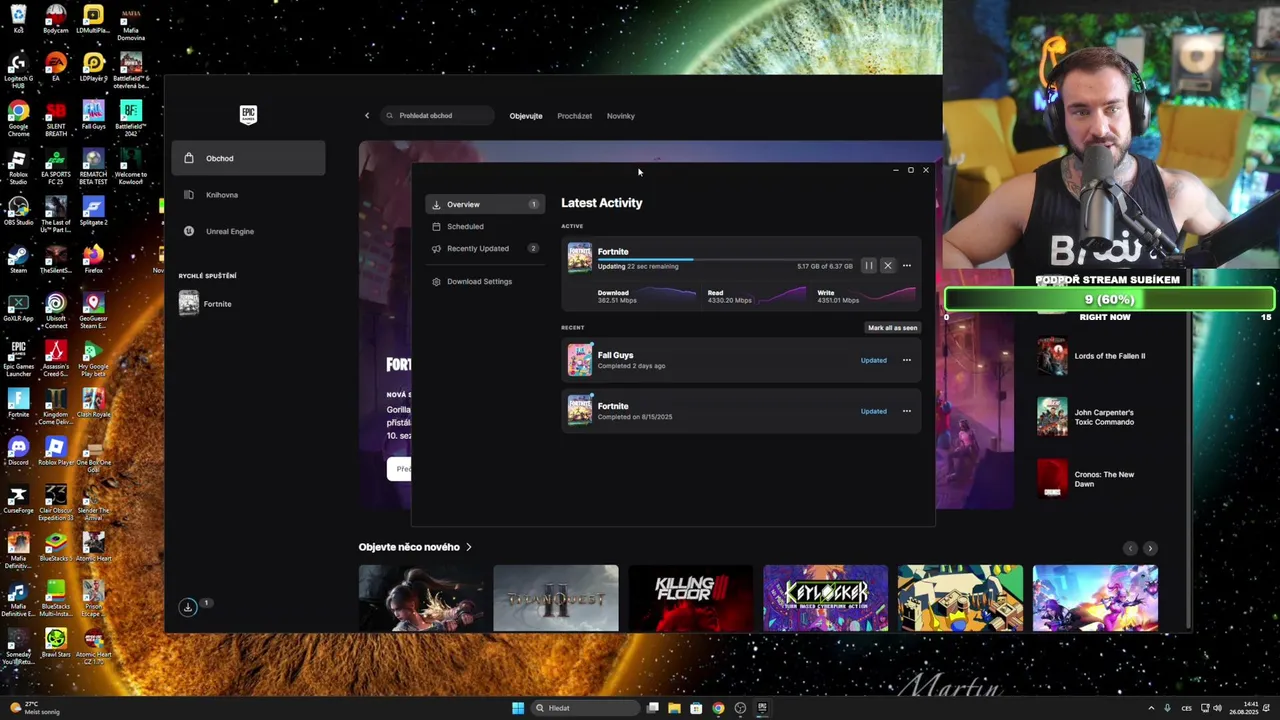Open the Recently Updated section
Image resolution: width=1280 pixels, height=720 pixels.
485,248
